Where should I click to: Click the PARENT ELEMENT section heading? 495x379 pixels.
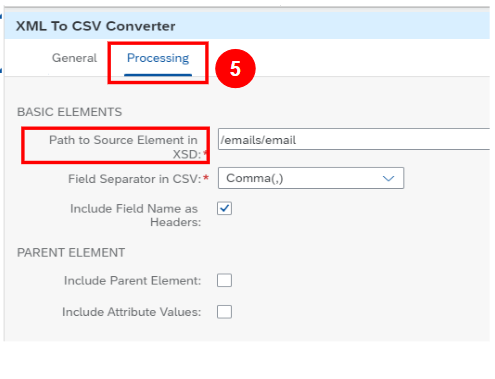pyautogui.click(x=71, y=253)
